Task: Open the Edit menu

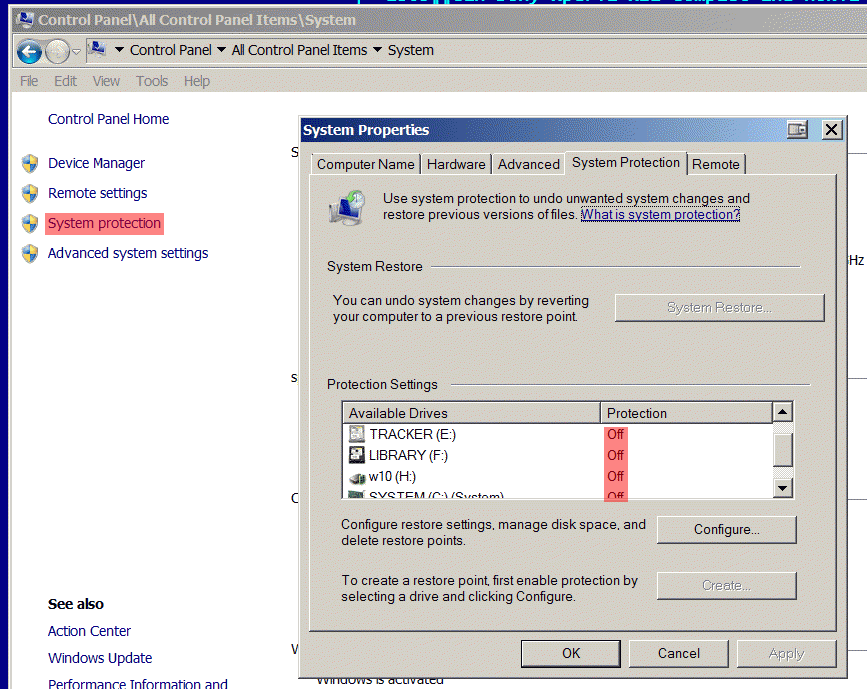Action: [x=65, y=81]
